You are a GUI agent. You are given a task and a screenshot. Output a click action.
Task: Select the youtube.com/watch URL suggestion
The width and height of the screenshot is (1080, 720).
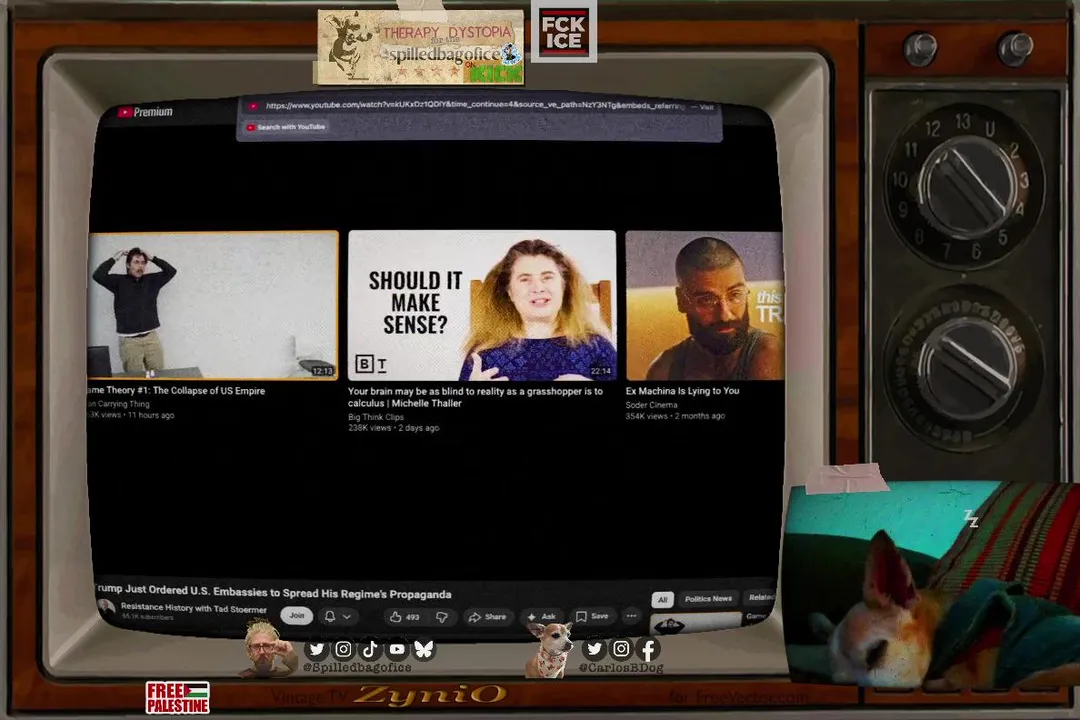479,106
